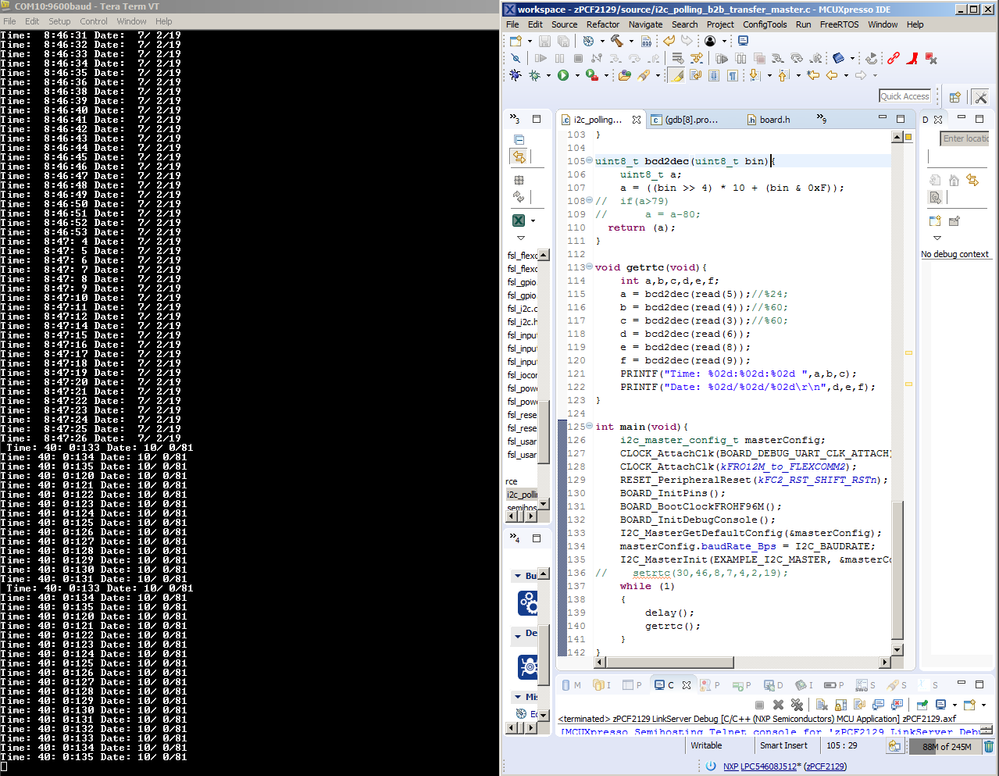This screenshot has width=999, height=776.
Task: Click the Back navigation yellow arrow icon
Action: (x=832, y=75)
